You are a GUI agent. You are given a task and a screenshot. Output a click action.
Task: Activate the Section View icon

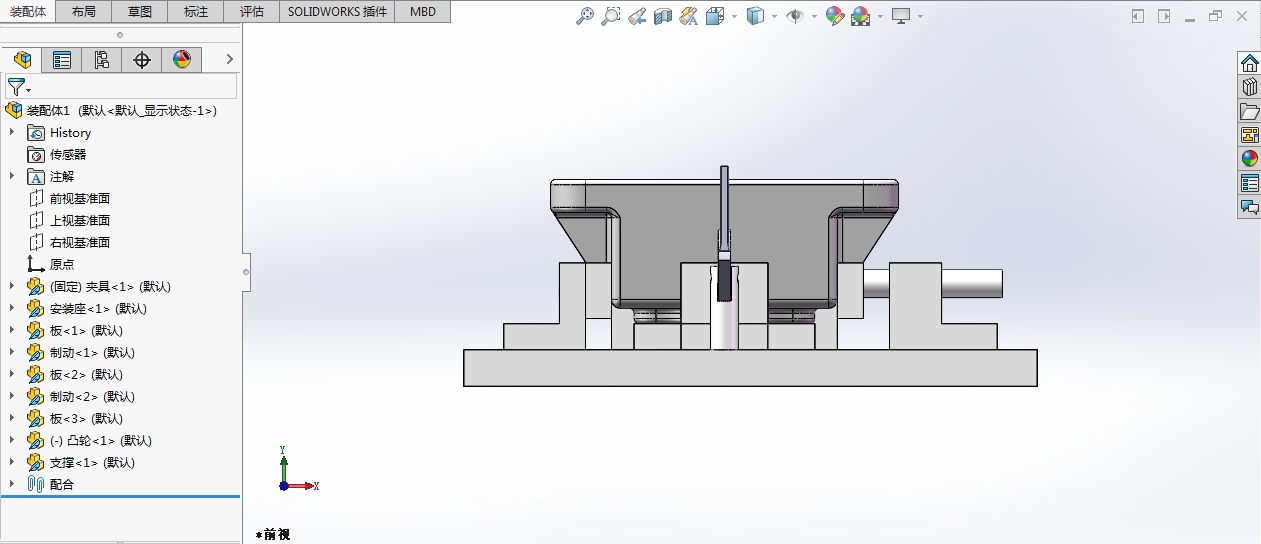click(662, 16)
